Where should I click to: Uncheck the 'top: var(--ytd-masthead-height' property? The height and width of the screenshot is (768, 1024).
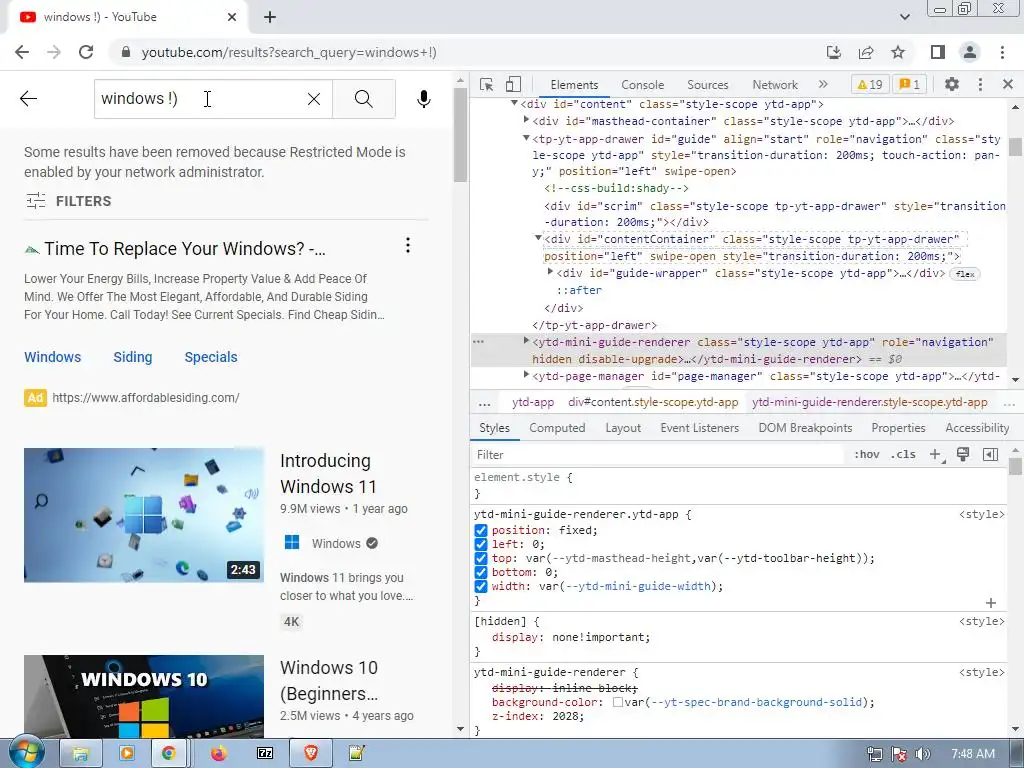pos(481,558)
